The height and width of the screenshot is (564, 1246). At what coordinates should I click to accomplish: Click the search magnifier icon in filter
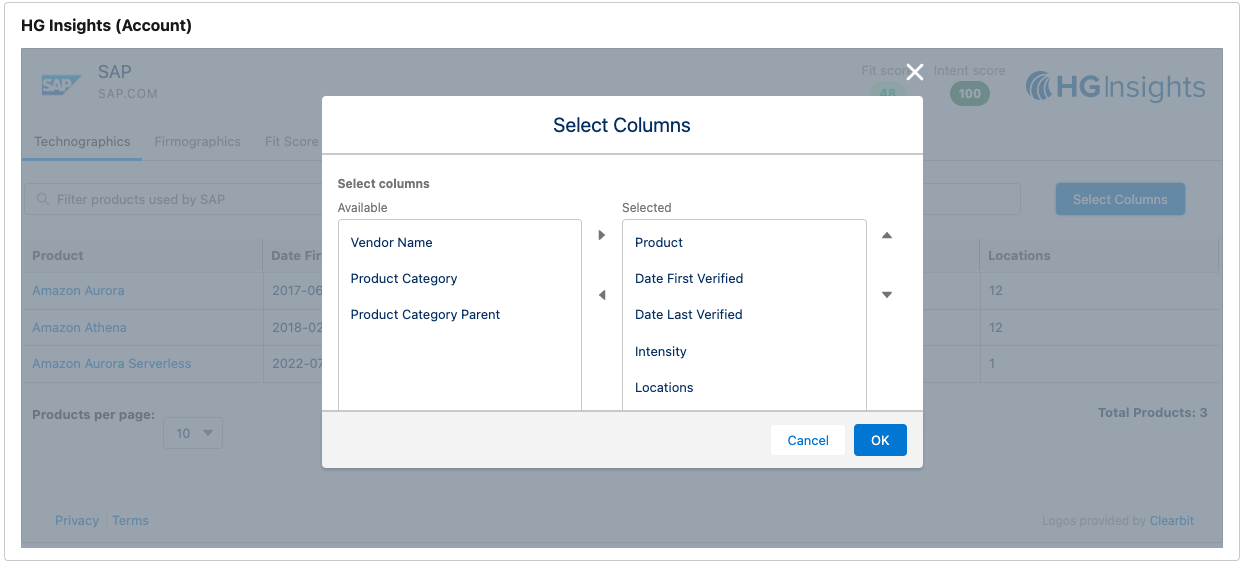click(42, 199)
